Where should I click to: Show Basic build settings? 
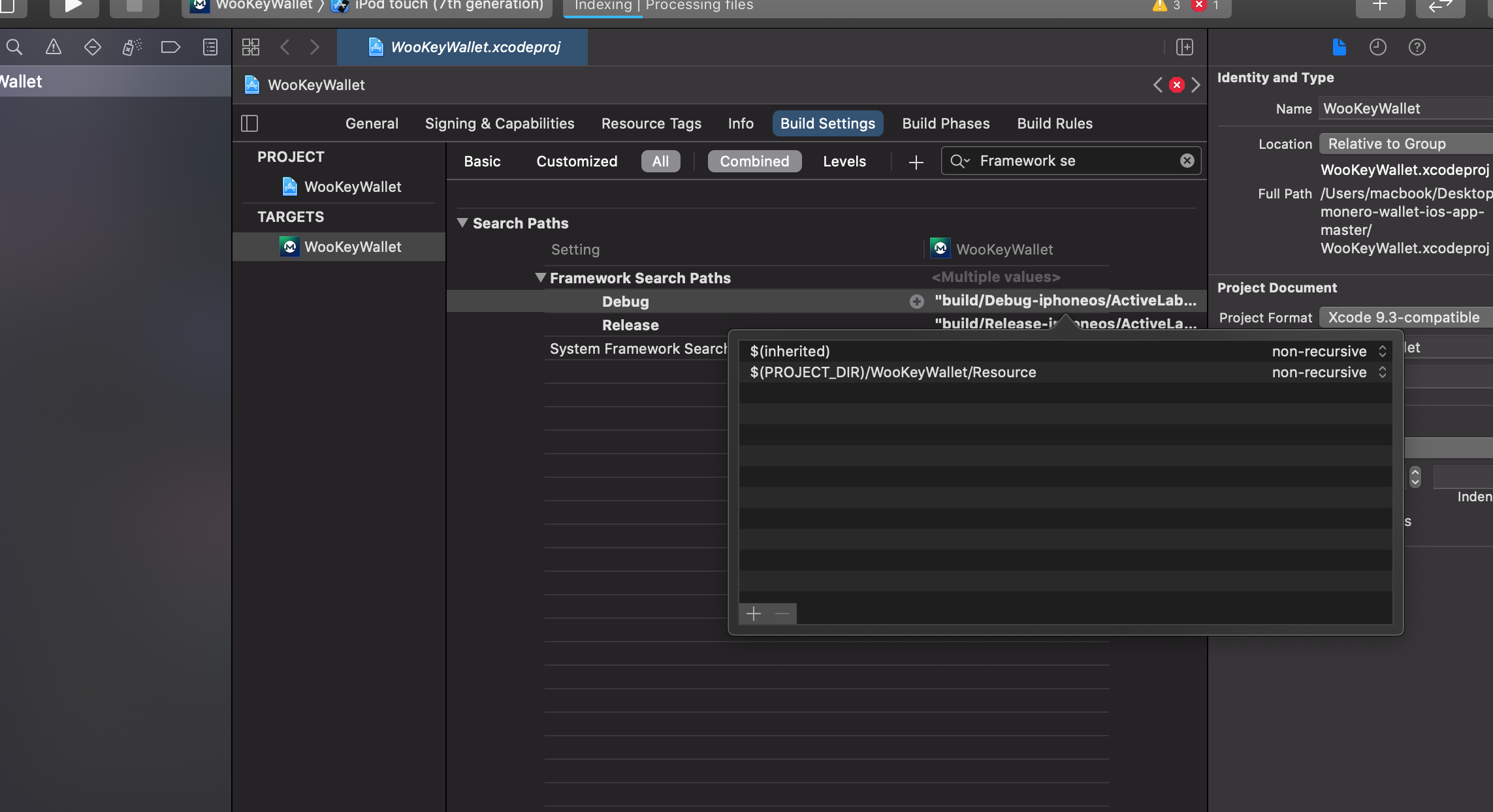click(482, 161)
